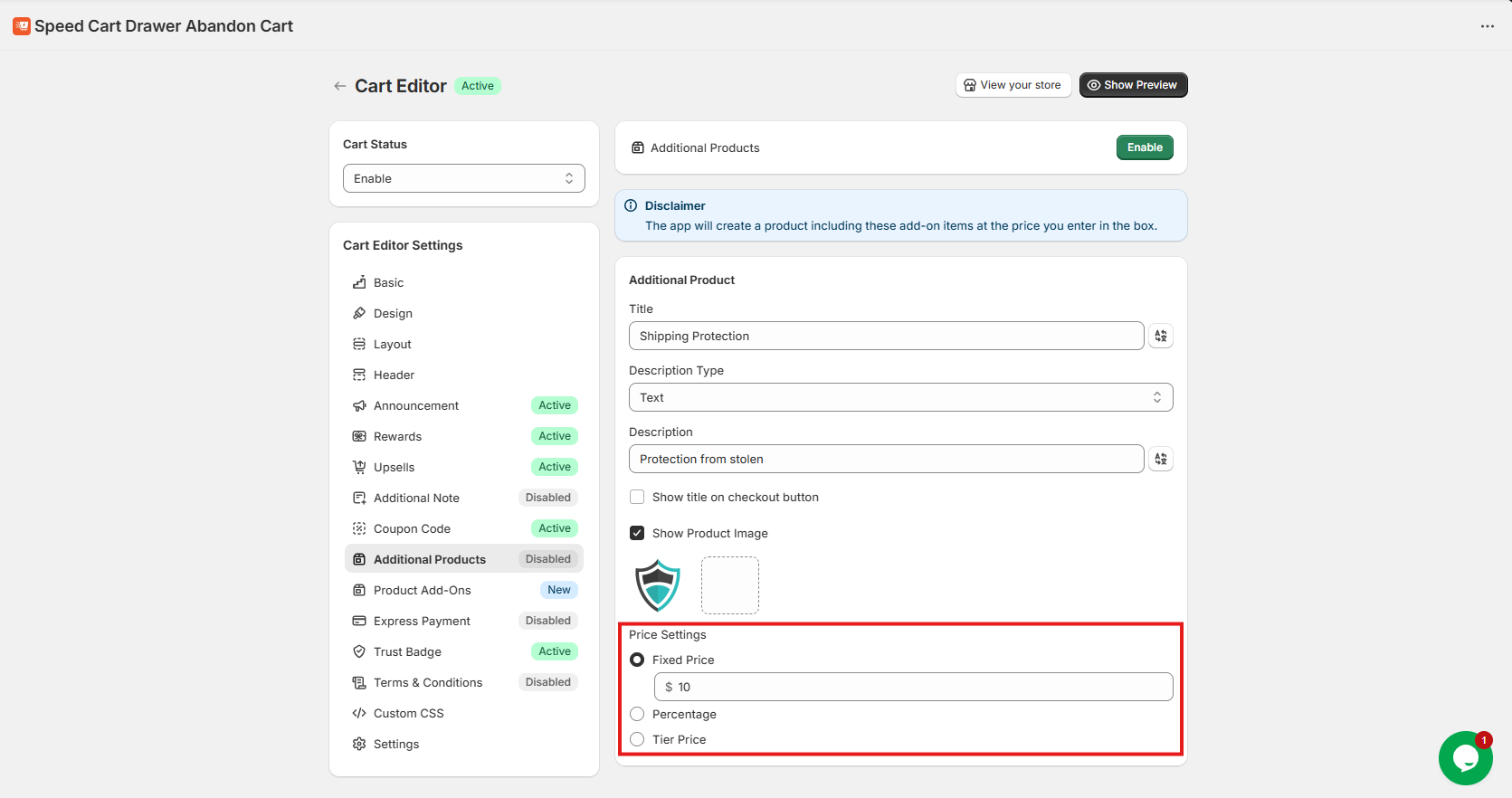Viewport: 1512px width, 798px height.
Task: Click the empty image upload placeholder
Action: tap(729, 585)
